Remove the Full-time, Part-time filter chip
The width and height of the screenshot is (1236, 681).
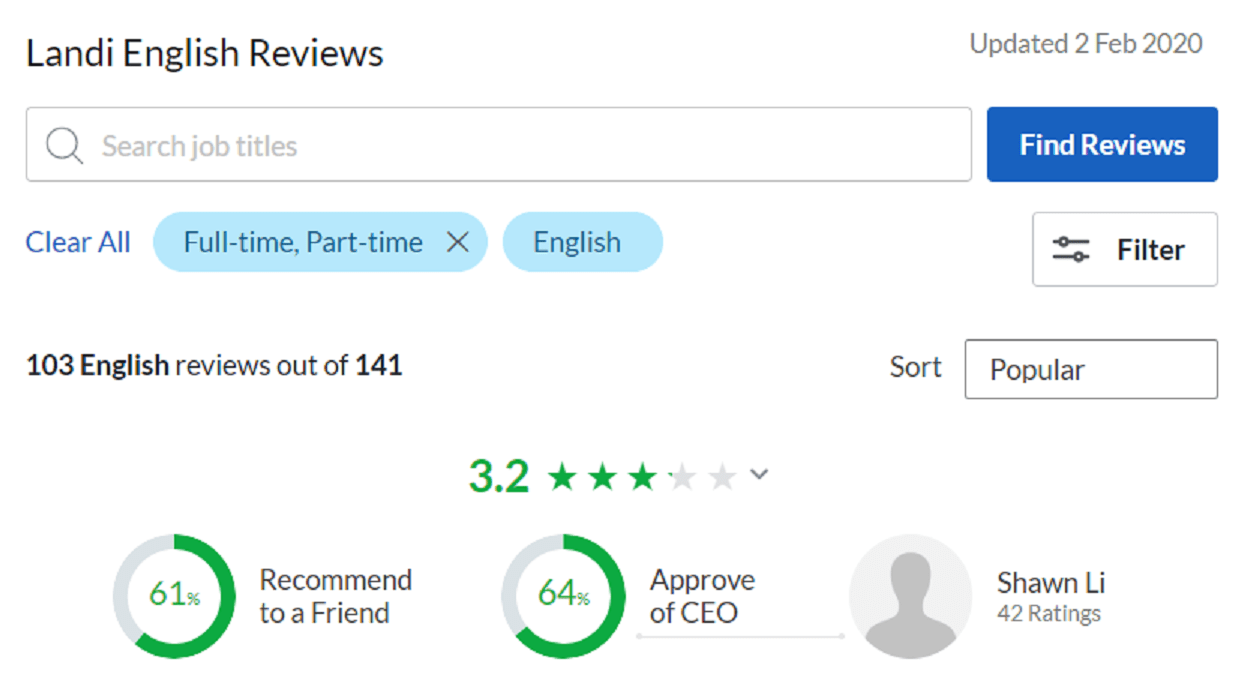[457, 242]
